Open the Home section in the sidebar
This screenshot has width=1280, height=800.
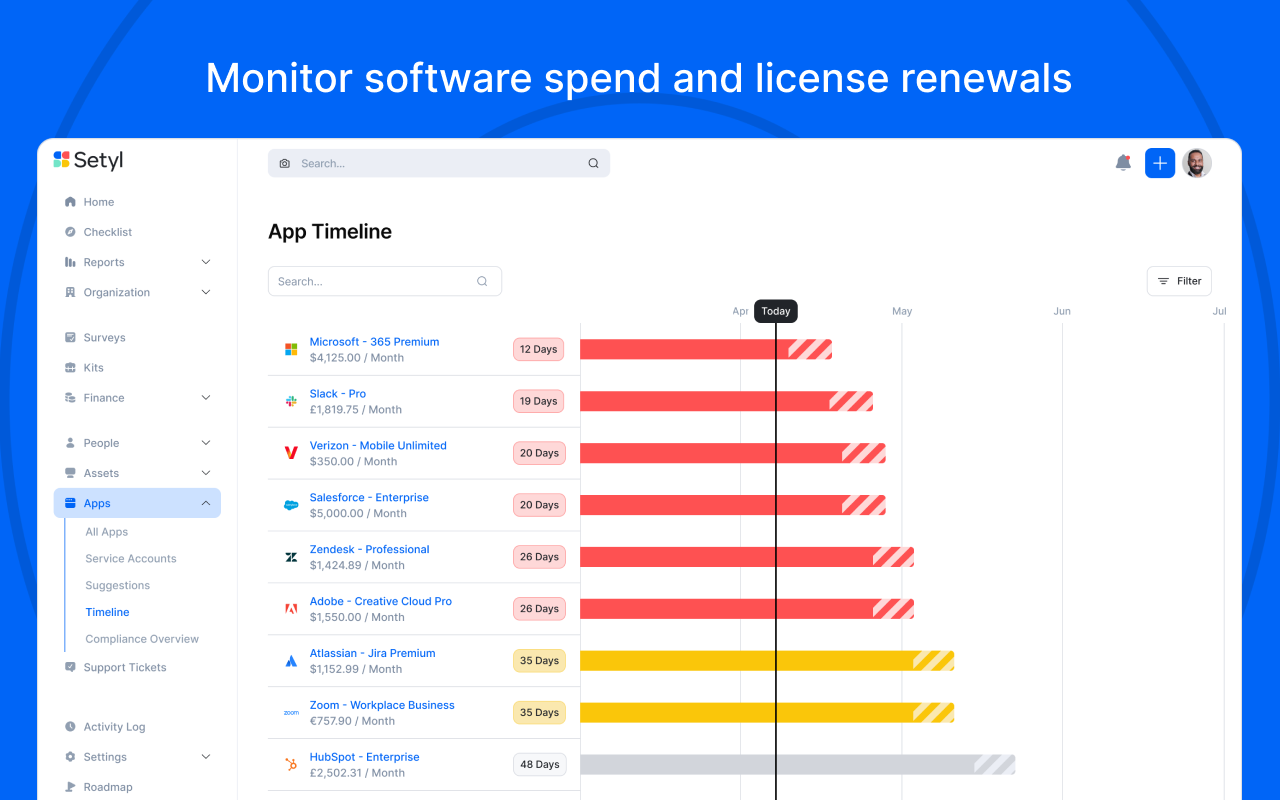click(98, 201)
